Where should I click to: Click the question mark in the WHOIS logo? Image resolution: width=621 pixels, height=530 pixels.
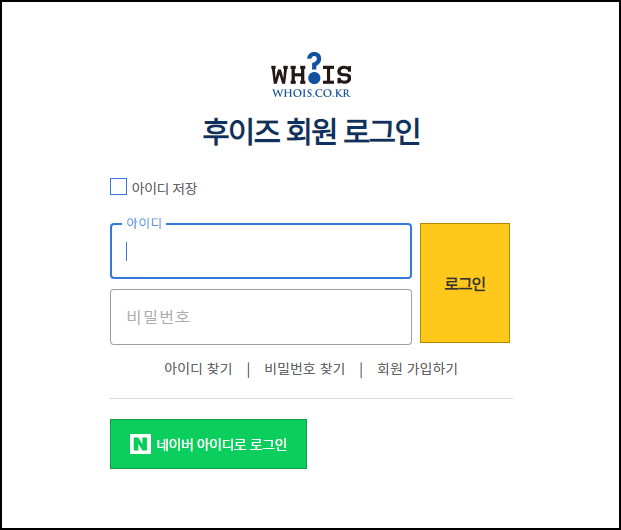point(314,68)
